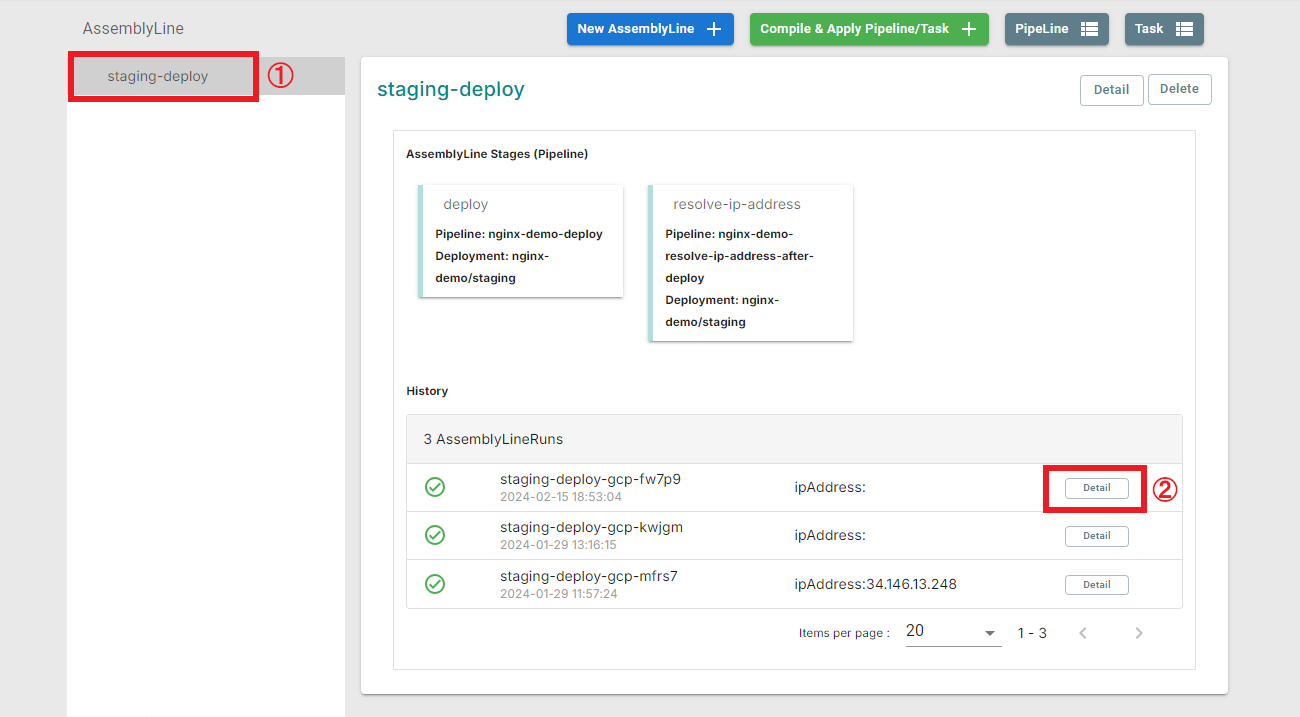Go to next page of run history

(x=1138, y=633)
